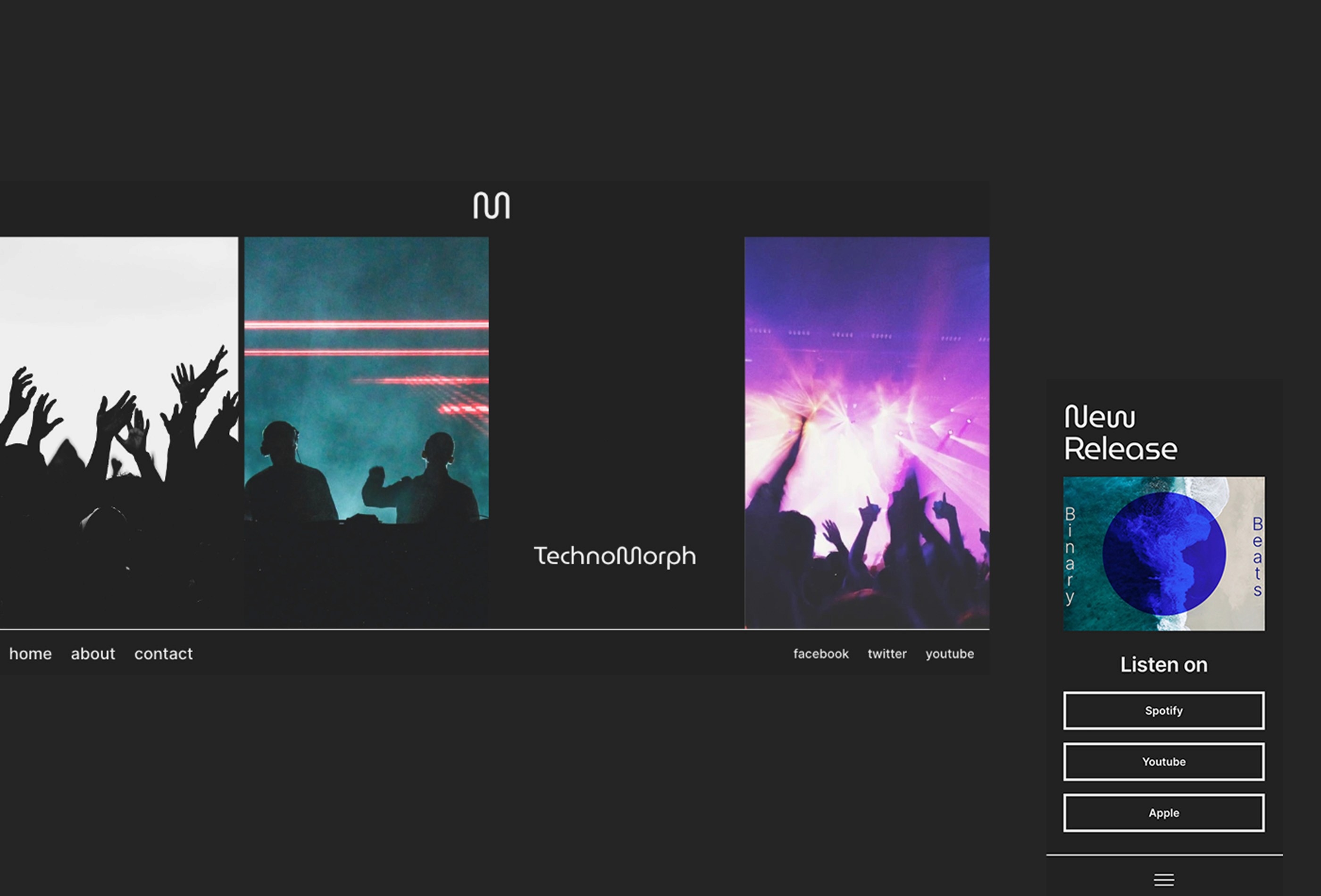1321x896 pixels.
Task: Visit the facebook link in the footer
Action: tap(821, 654)
